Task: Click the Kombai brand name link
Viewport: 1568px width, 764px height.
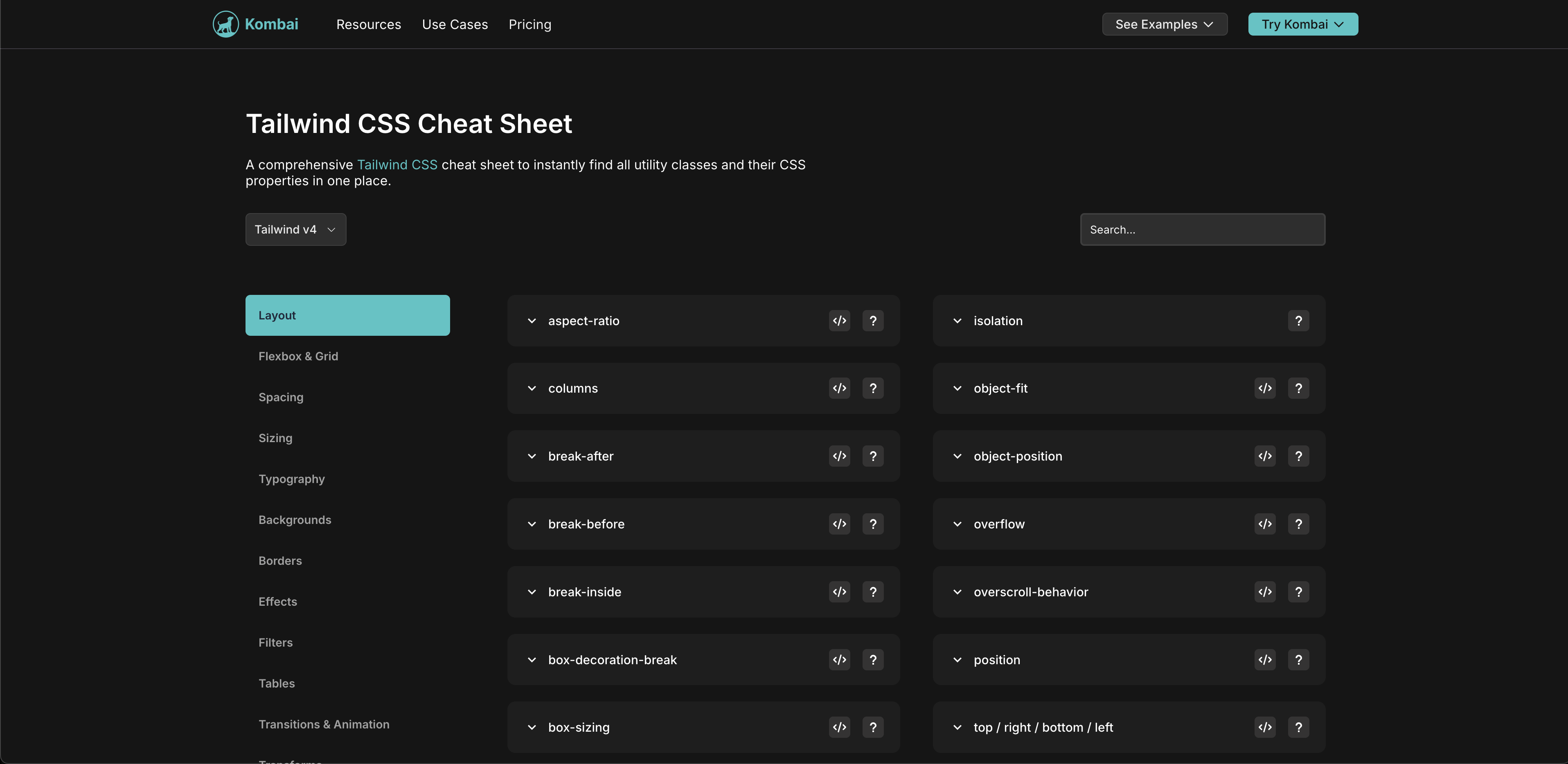Action: click(x=271, y=24)
